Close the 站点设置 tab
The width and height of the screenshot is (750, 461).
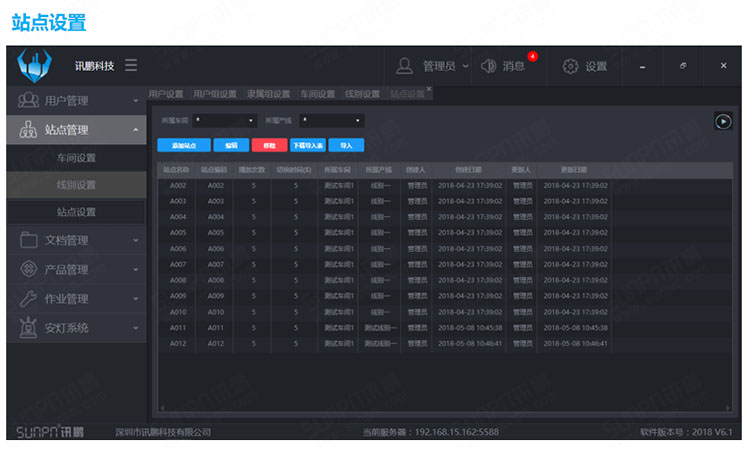tap(429, 90)
